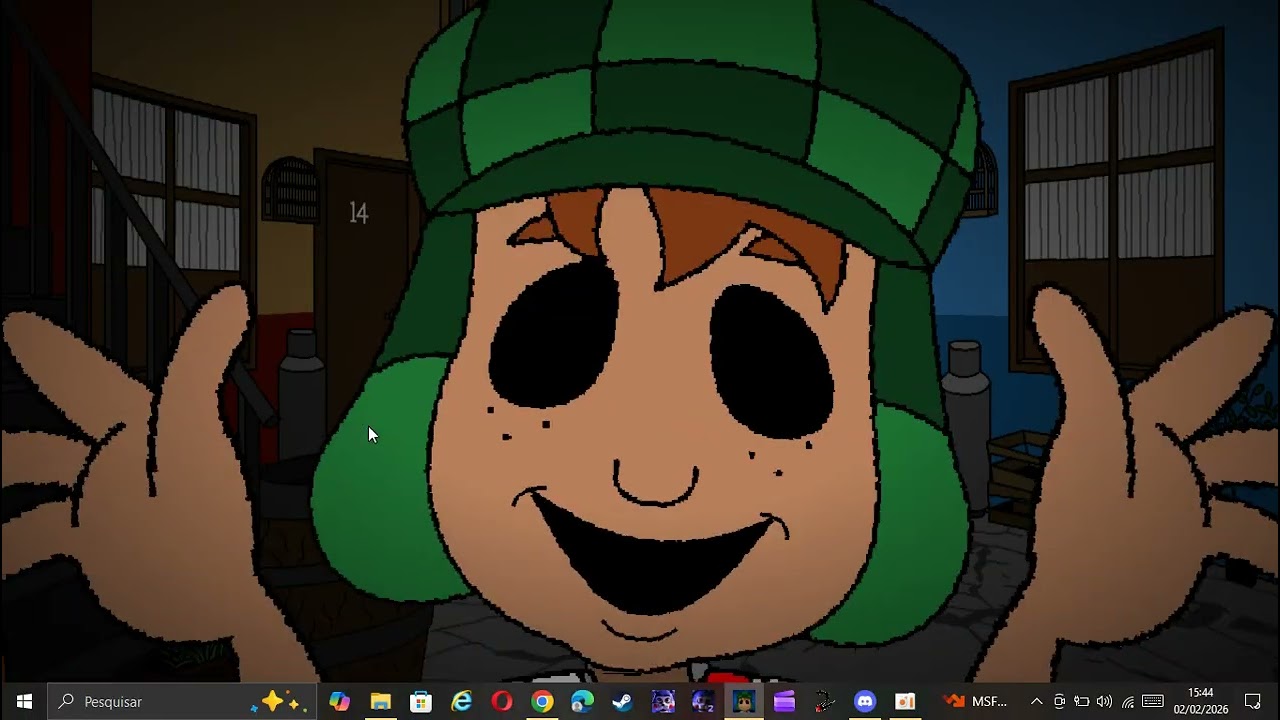Open the red-and-black scribble app icon
This screenshot has height=720, width=1280.
click(824, 702)
